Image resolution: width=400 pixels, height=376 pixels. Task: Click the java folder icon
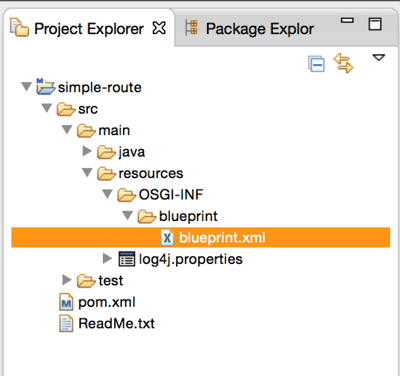(107, 152)
